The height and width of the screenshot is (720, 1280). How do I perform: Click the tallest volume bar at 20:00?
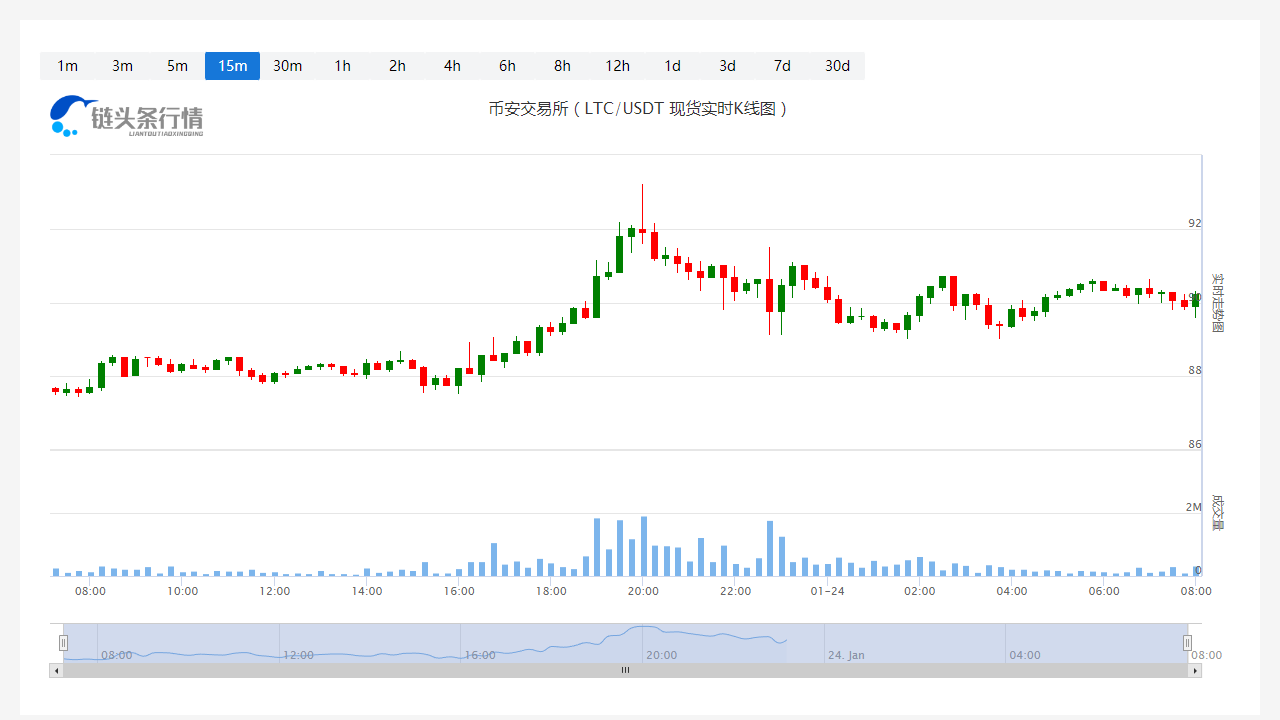coord(643,546)
